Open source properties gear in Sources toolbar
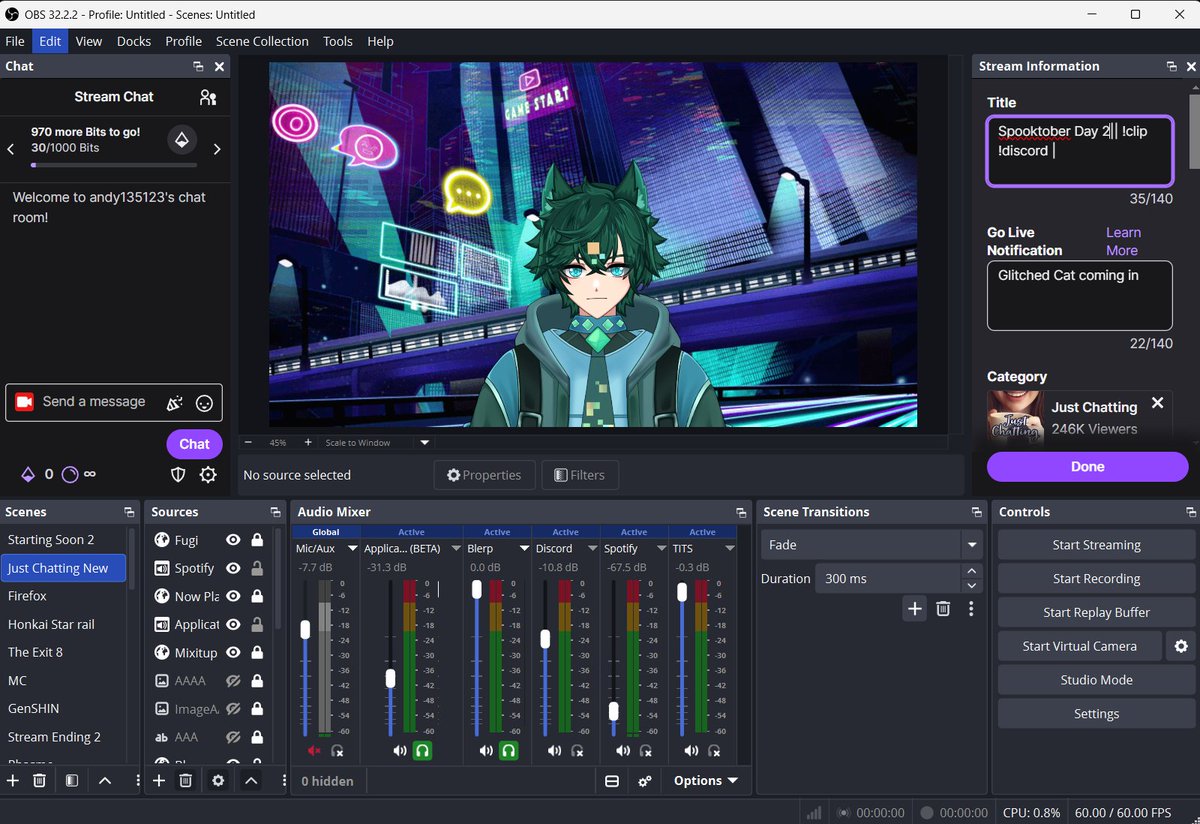The height and width of the screenshot is (824, 1200). (218, 780)
